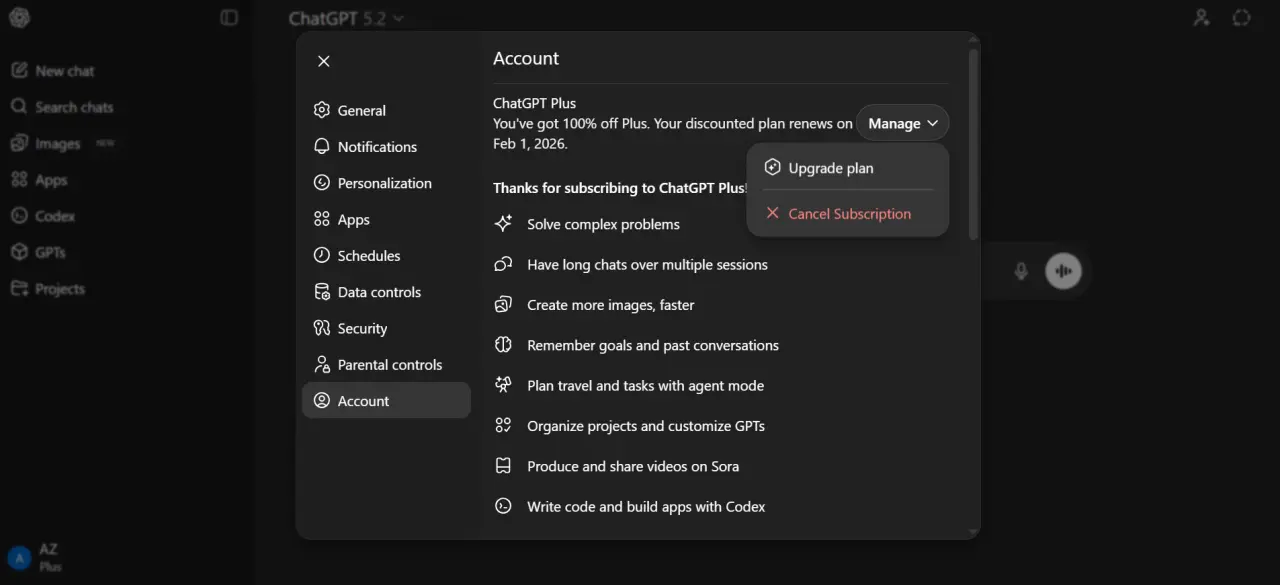Click the brain icon for Remember goals
The width and height of the screenshot is (1280, 585).
[x=504, y=344]
